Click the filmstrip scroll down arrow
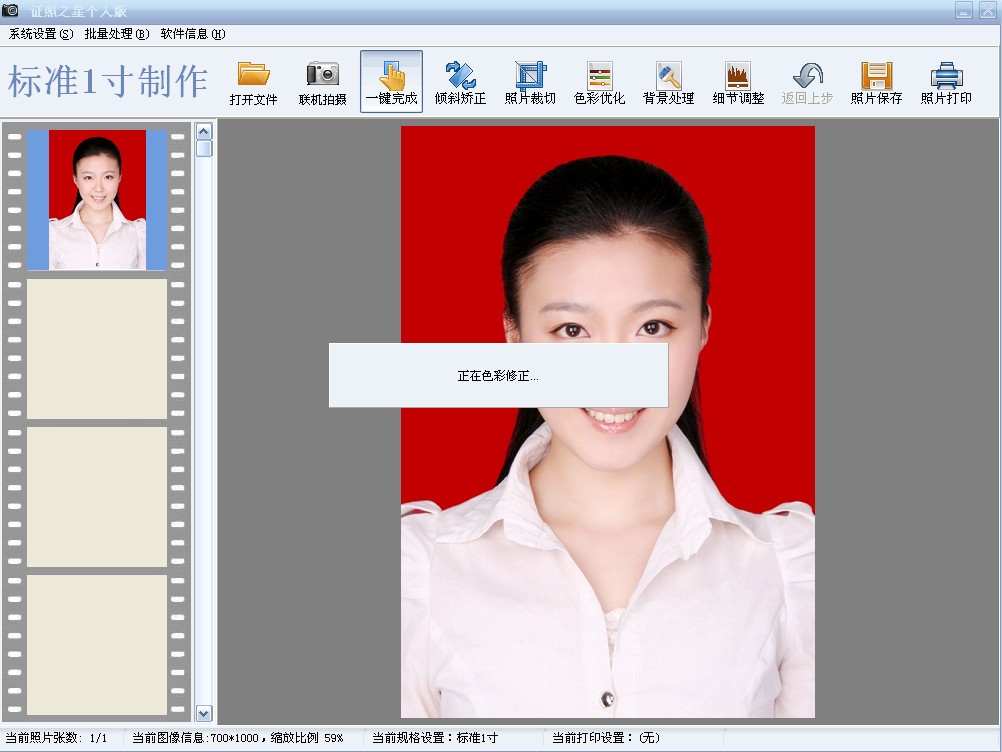1002x752 pixels. click(x=204, y=713)
